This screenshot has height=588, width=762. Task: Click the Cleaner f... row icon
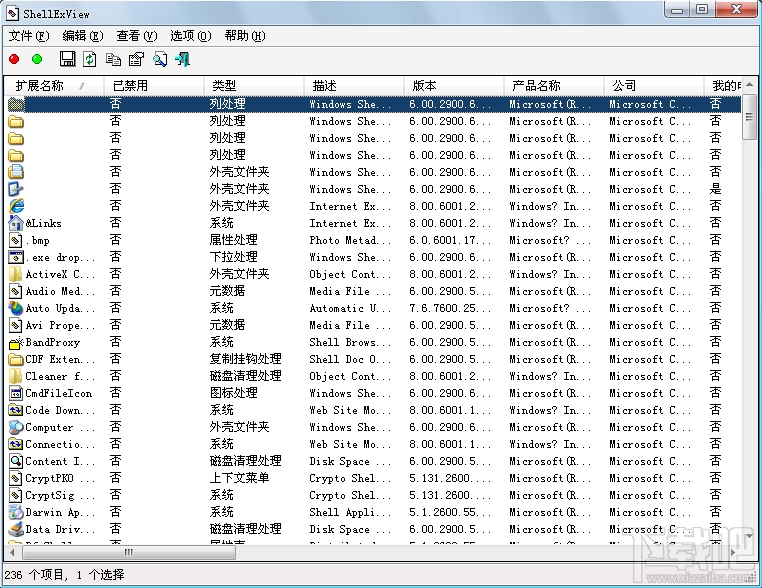16,376
